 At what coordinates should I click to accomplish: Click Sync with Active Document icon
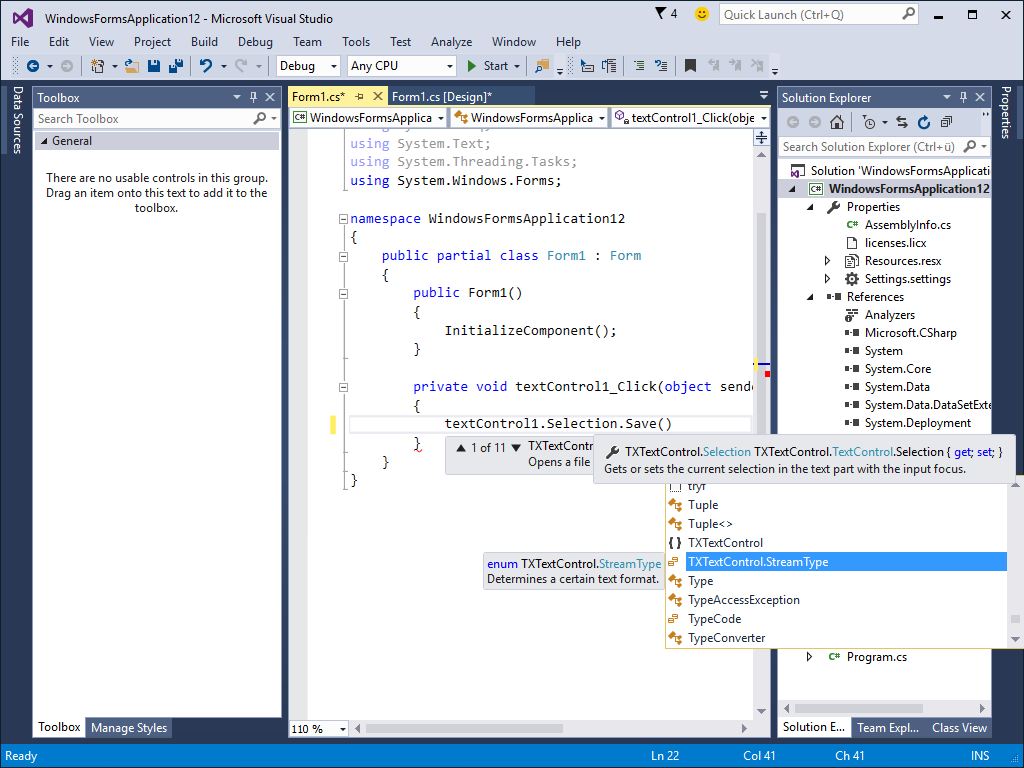901,122
